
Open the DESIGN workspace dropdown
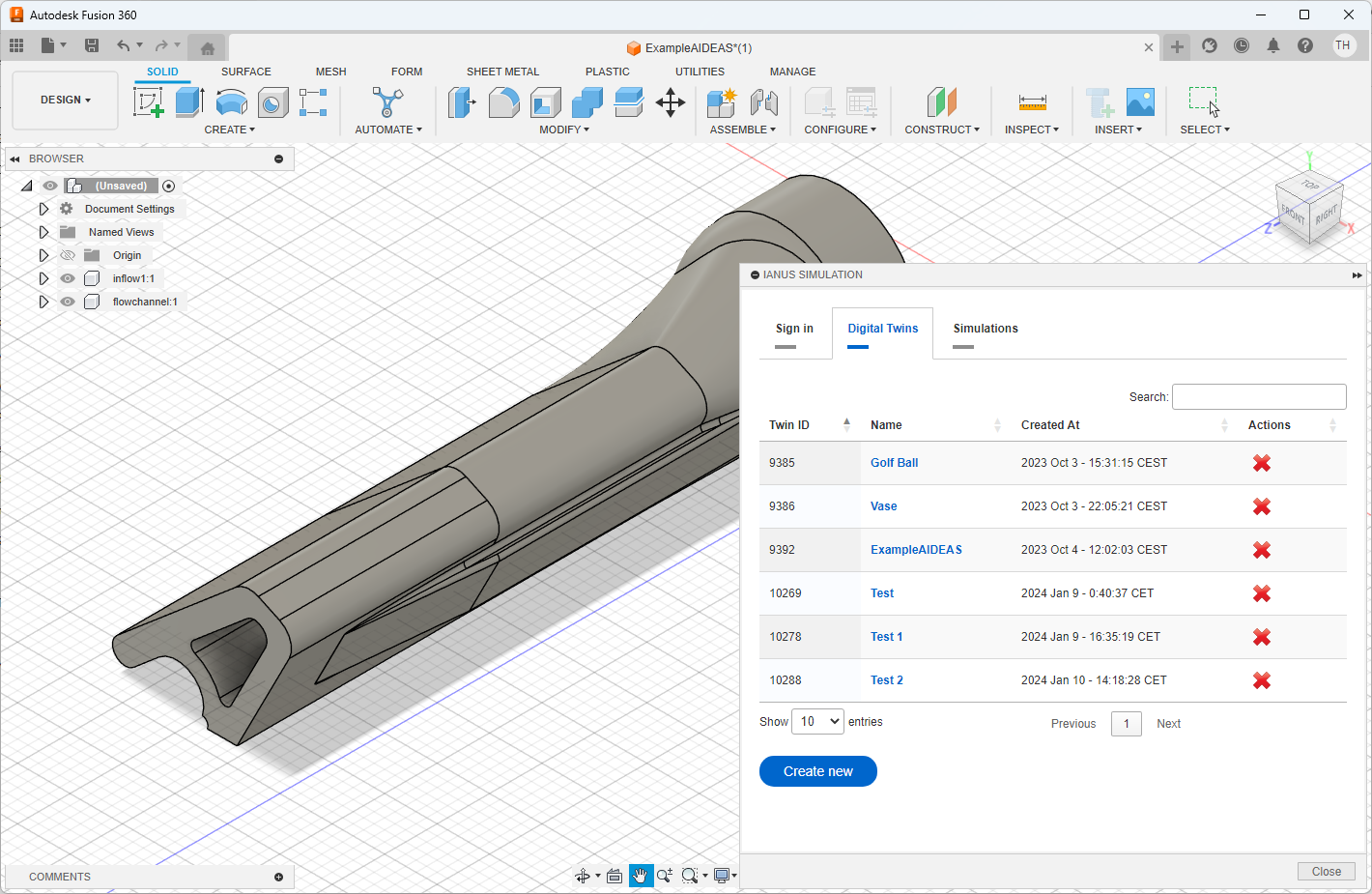(x=65, y=100)
